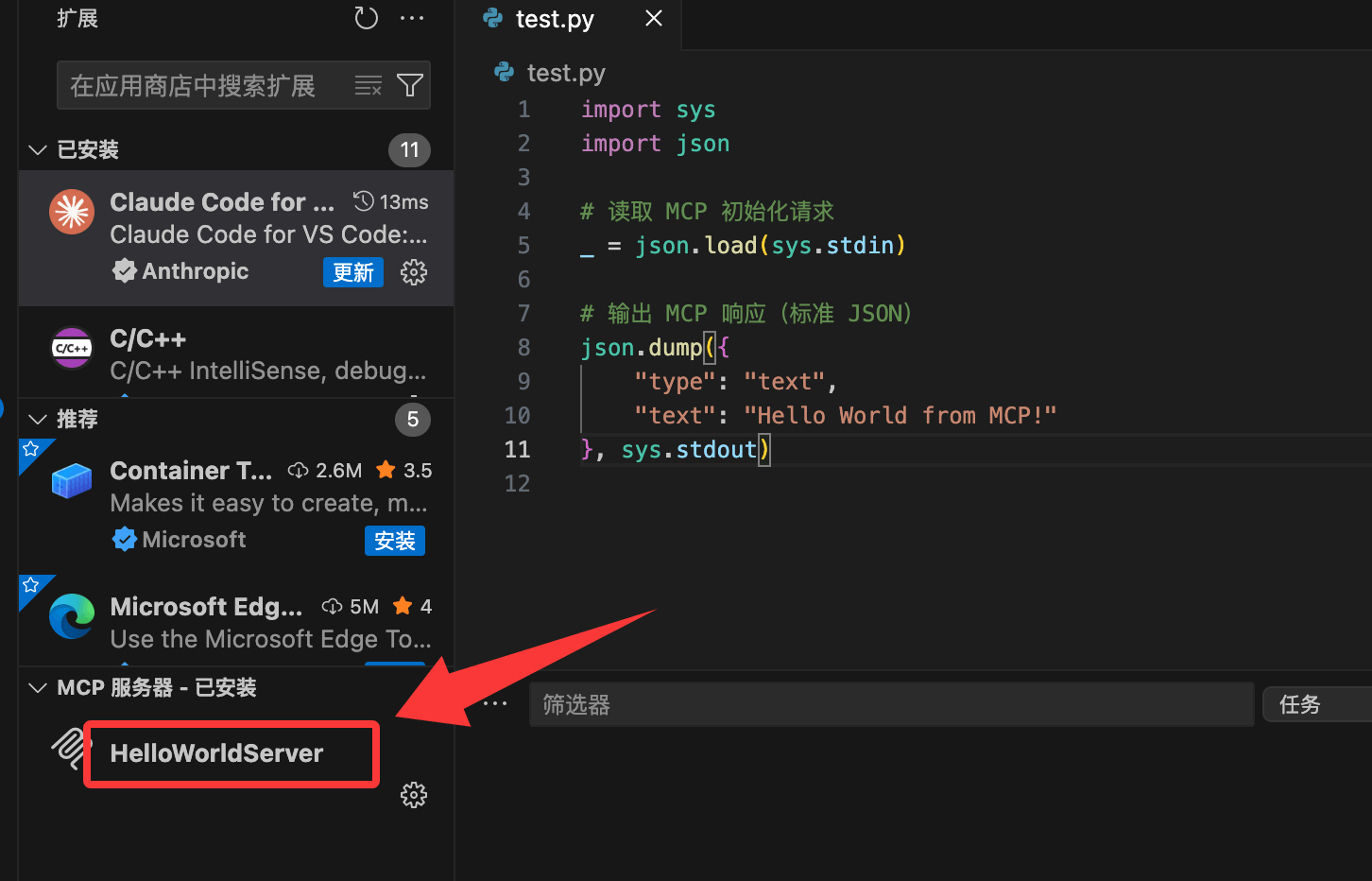The height and width of the screenshot is (881, 1372).
Task: Install the Container Tools extension with 安装
Action: pos(395,541)
